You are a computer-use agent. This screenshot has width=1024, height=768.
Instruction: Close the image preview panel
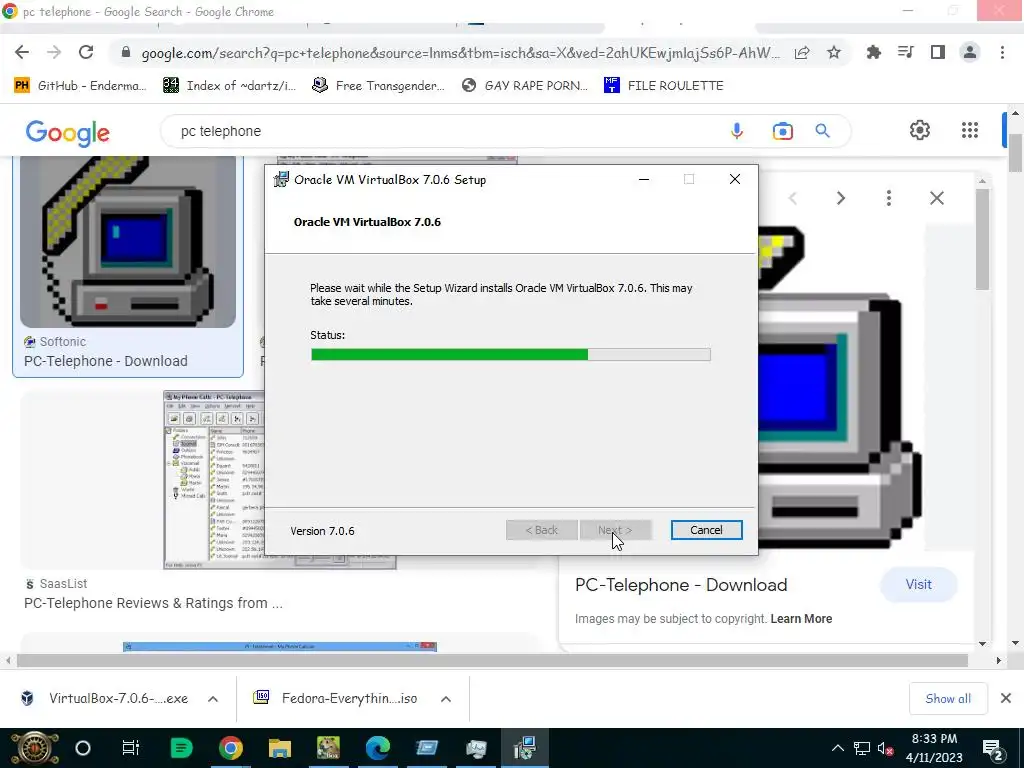pos(937,198)
